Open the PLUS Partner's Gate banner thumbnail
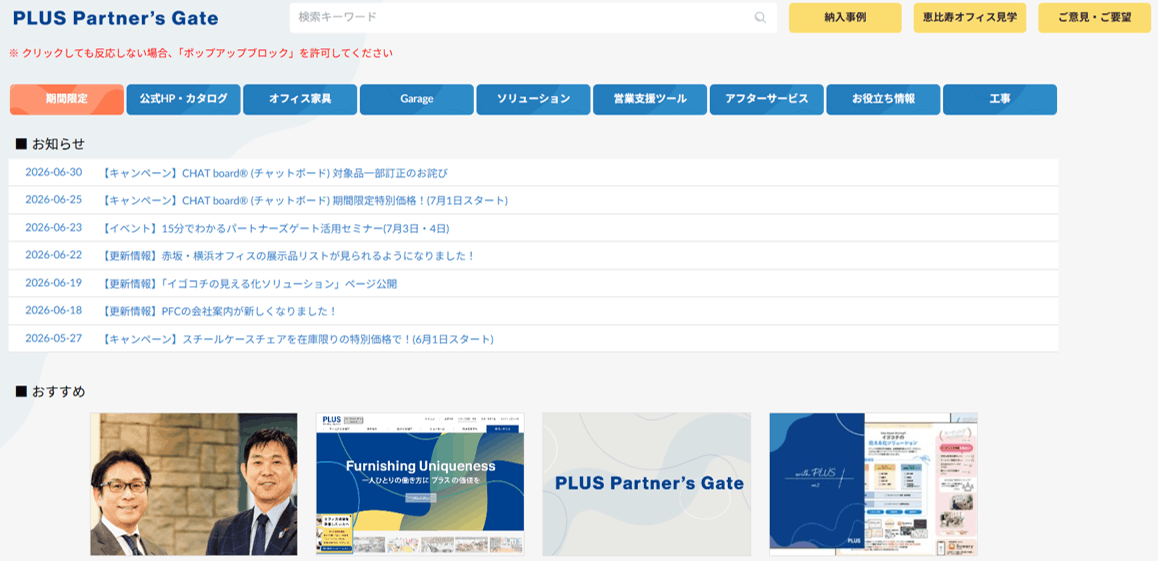 click(647, 484)
